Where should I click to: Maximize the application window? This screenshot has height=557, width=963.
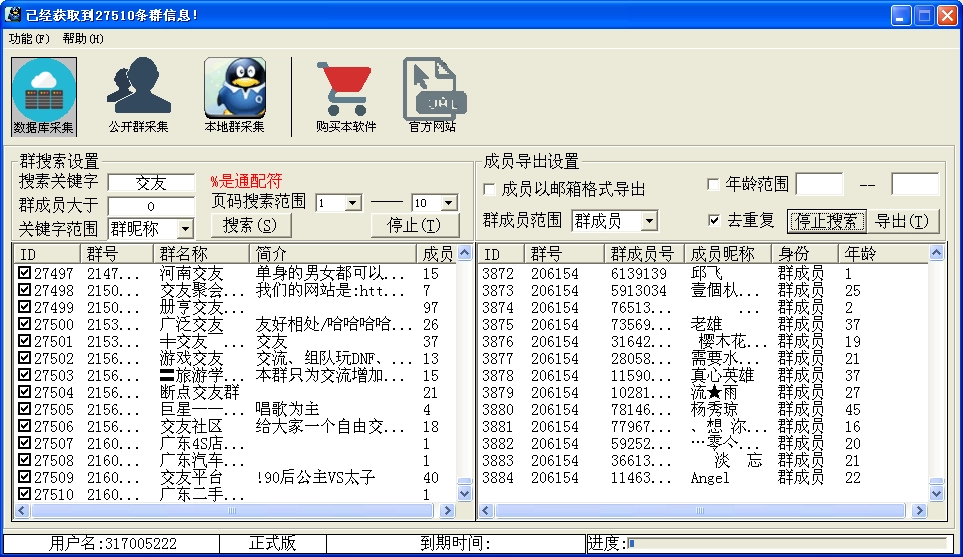tap(924, 15)
